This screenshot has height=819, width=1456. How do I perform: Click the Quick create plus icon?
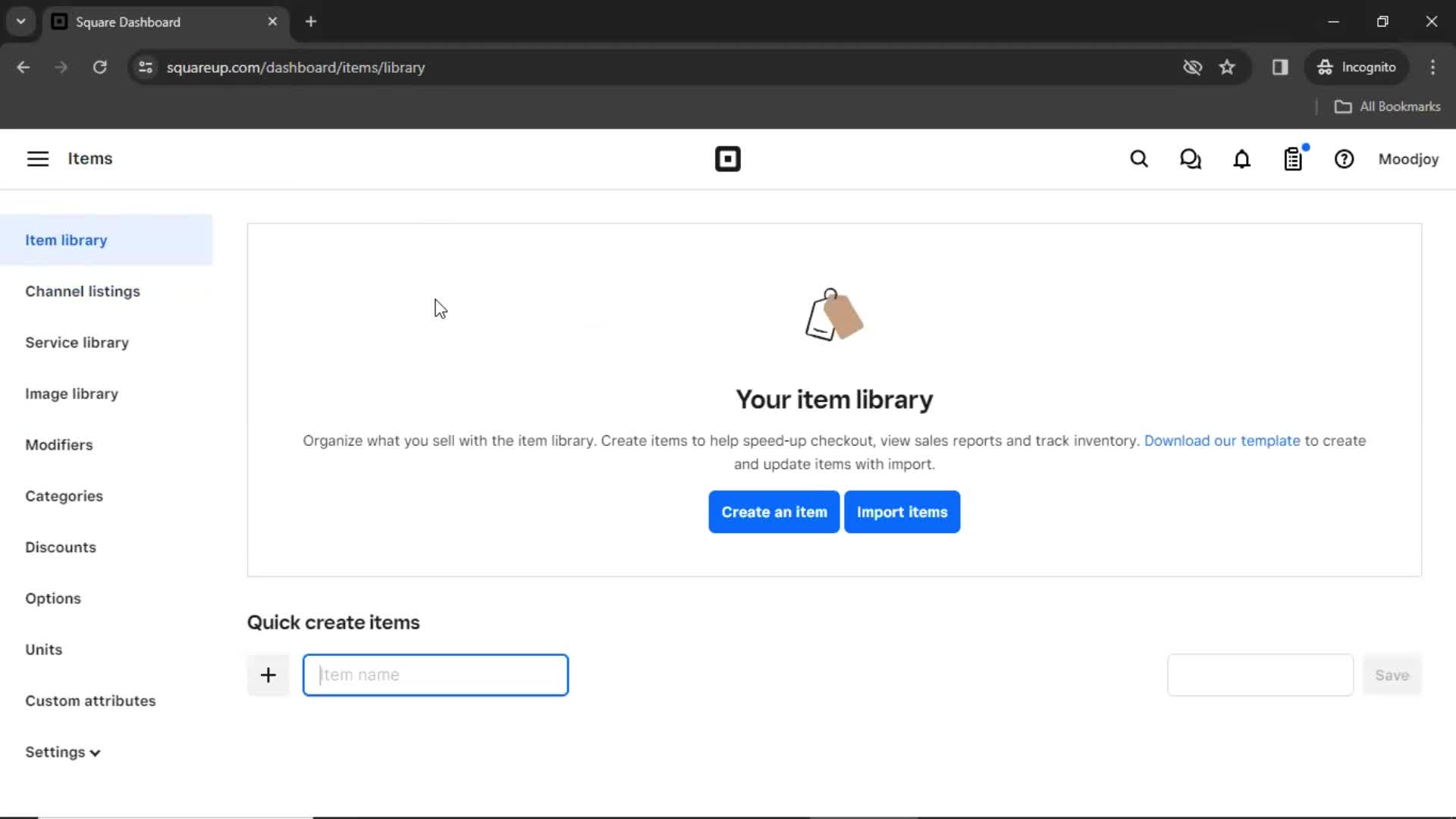[x=267, y=675]
